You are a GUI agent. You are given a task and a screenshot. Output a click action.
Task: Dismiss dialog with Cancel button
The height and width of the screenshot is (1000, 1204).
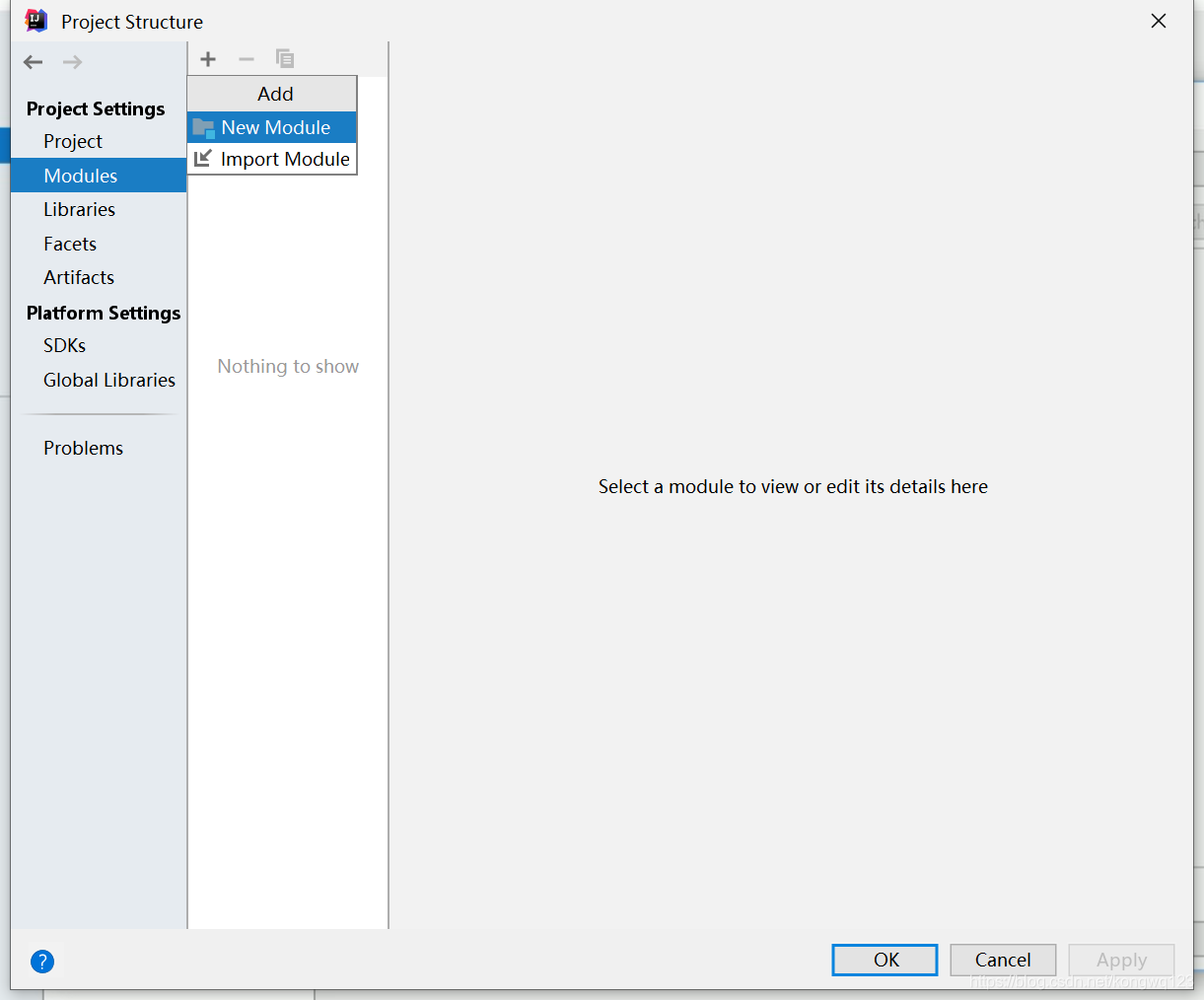(1003, 960)
